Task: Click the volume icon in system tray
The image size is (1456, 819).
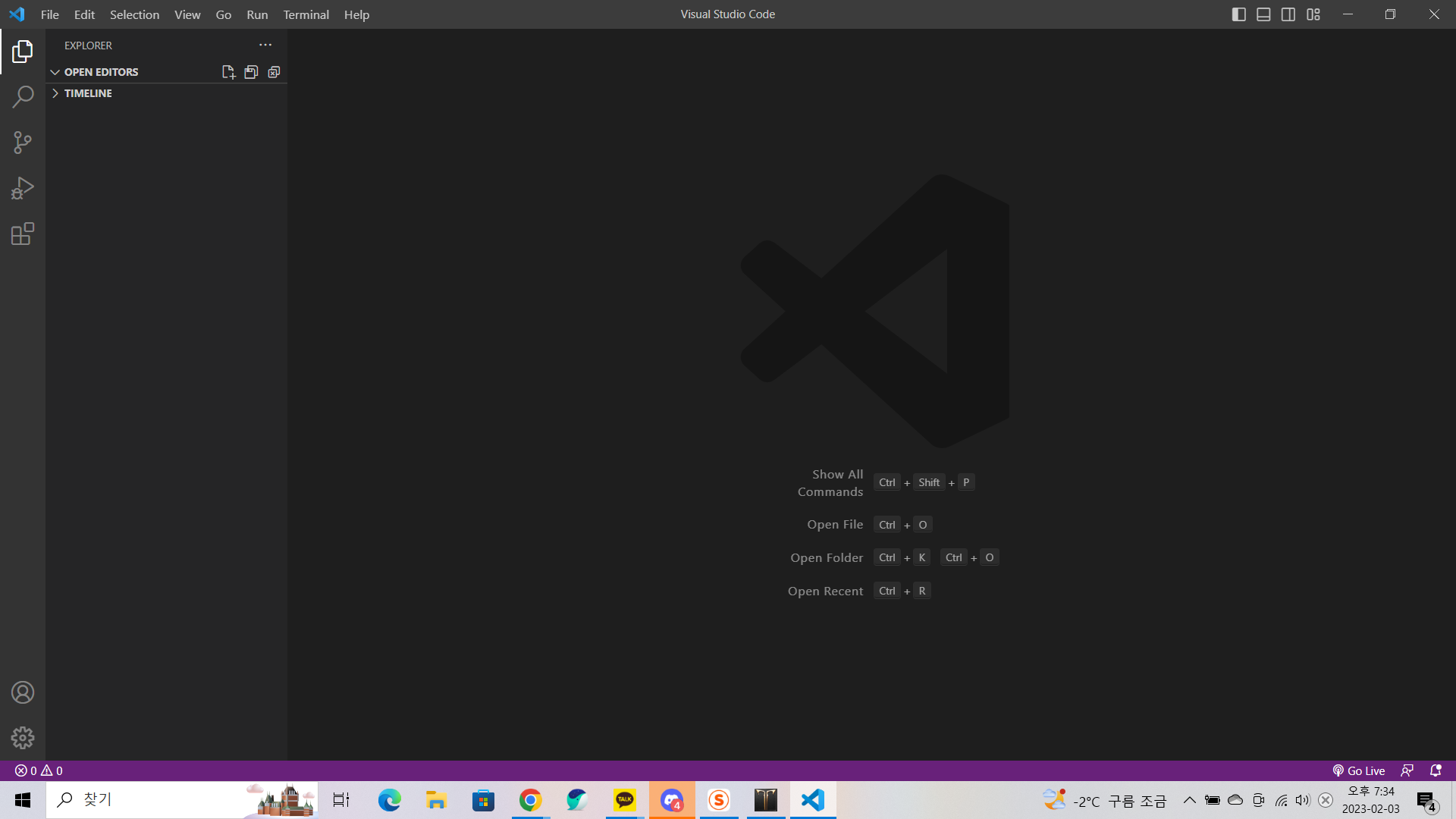Action: click(1303, 800)
